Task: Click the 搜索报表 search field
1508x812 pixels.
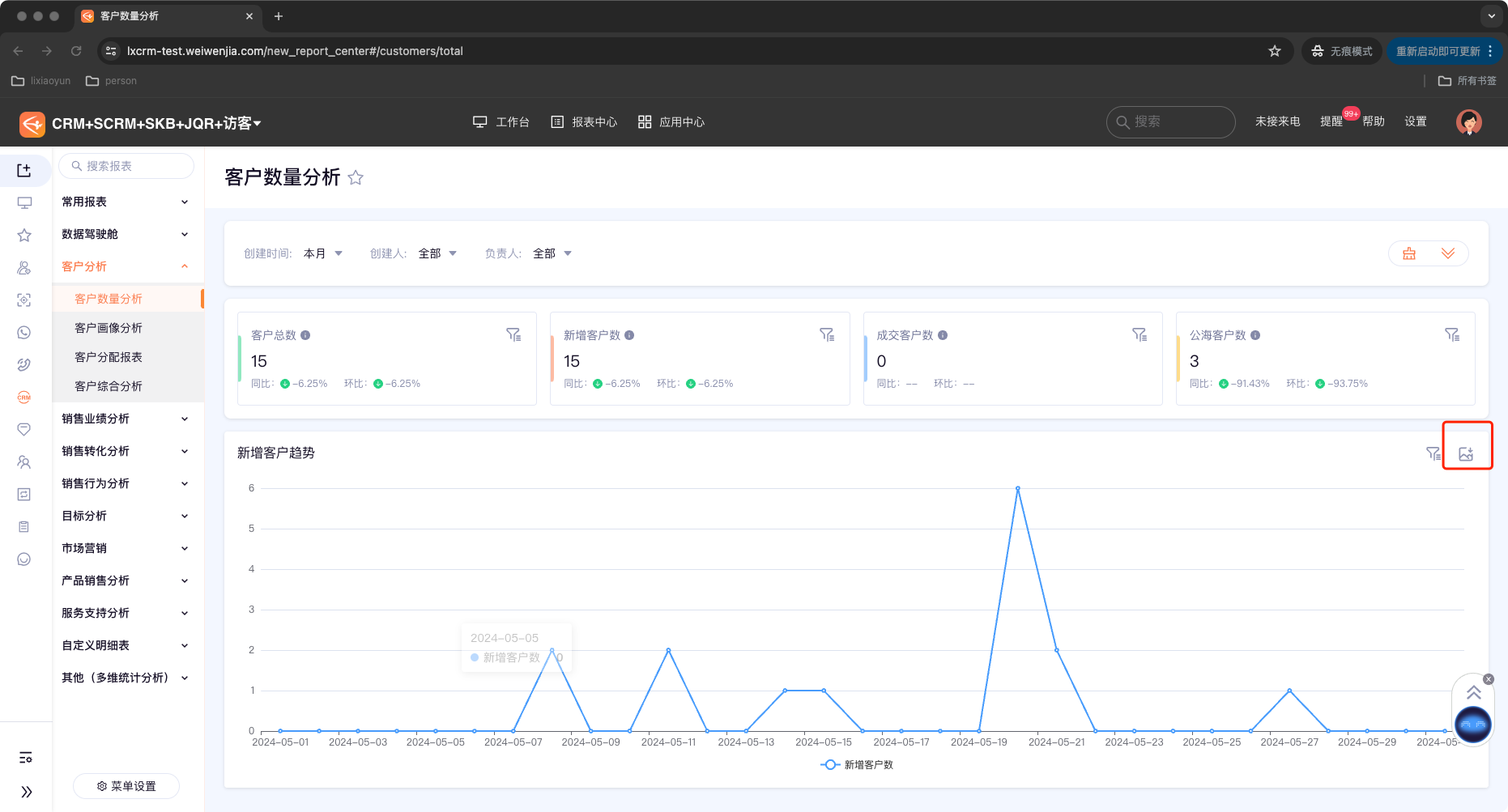Action: point(126,166)
